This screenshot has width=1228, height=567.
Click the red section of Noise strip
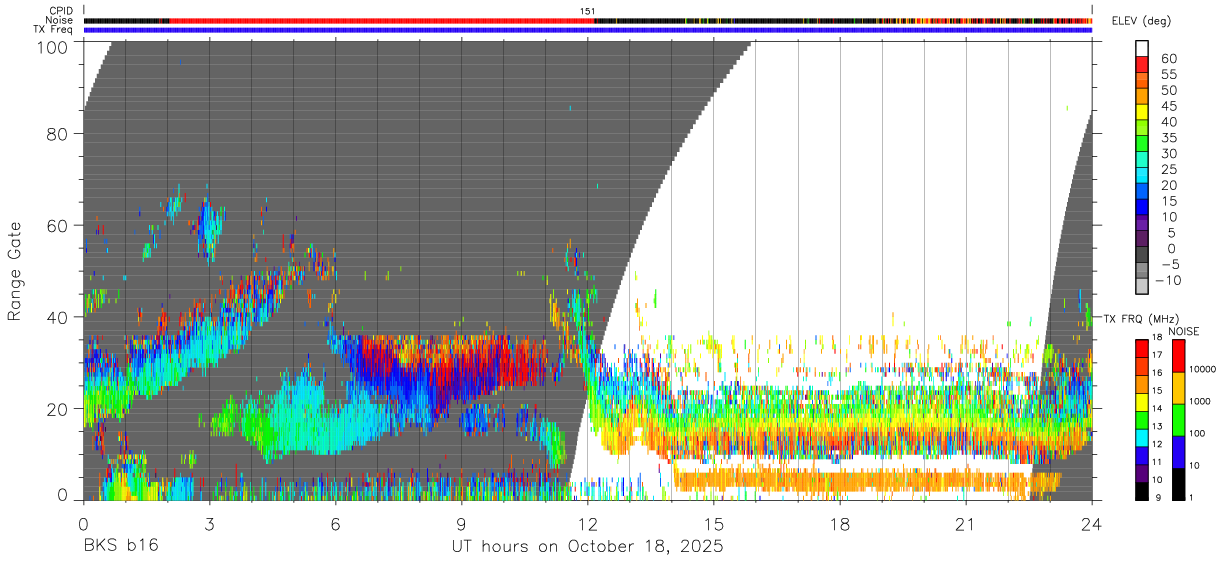pyautogui.click(x=382, y=20)
